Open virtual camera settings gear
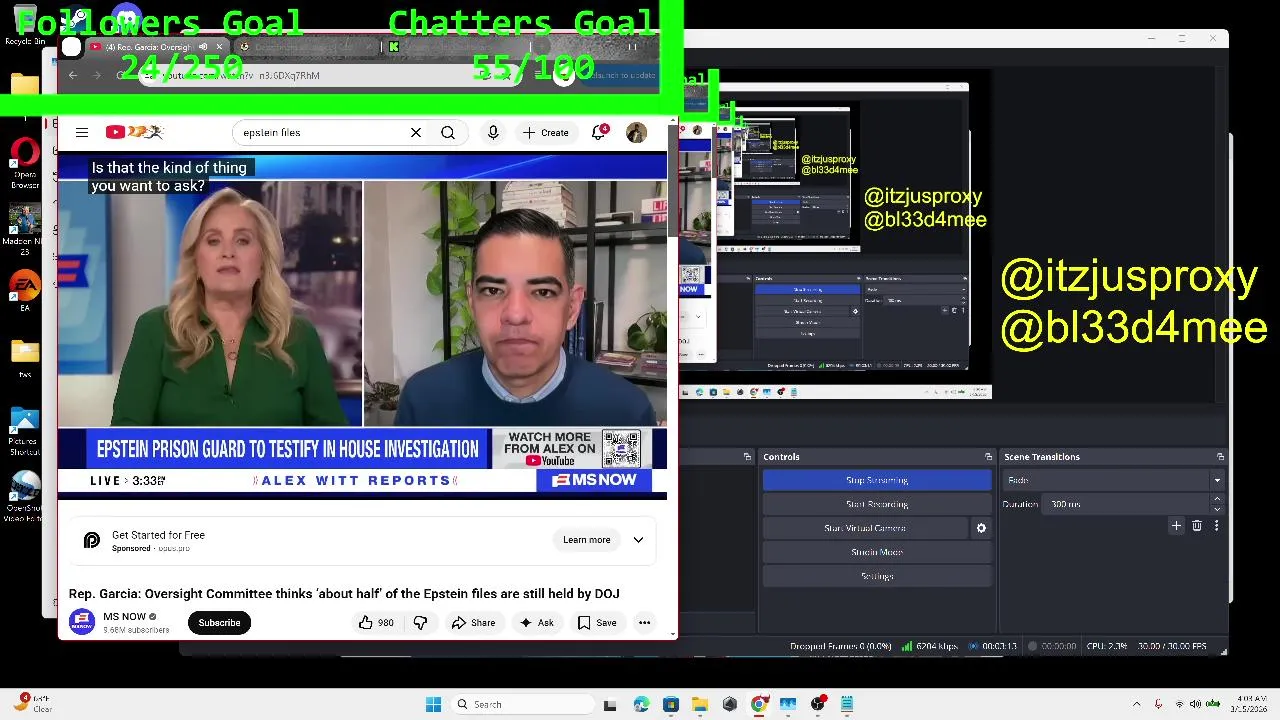 coord(981,528)
